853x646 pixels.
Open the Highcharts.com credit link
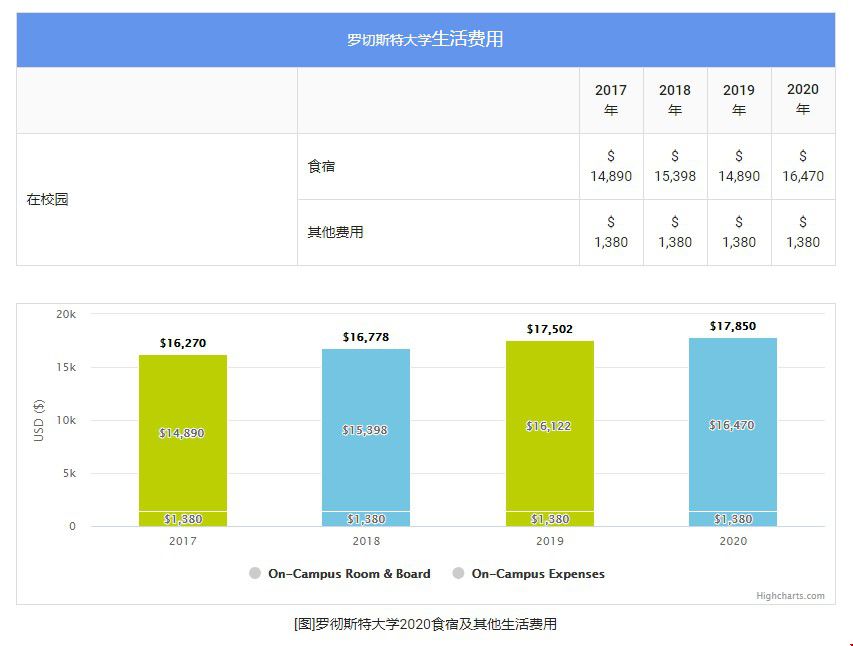pos(790,596)
